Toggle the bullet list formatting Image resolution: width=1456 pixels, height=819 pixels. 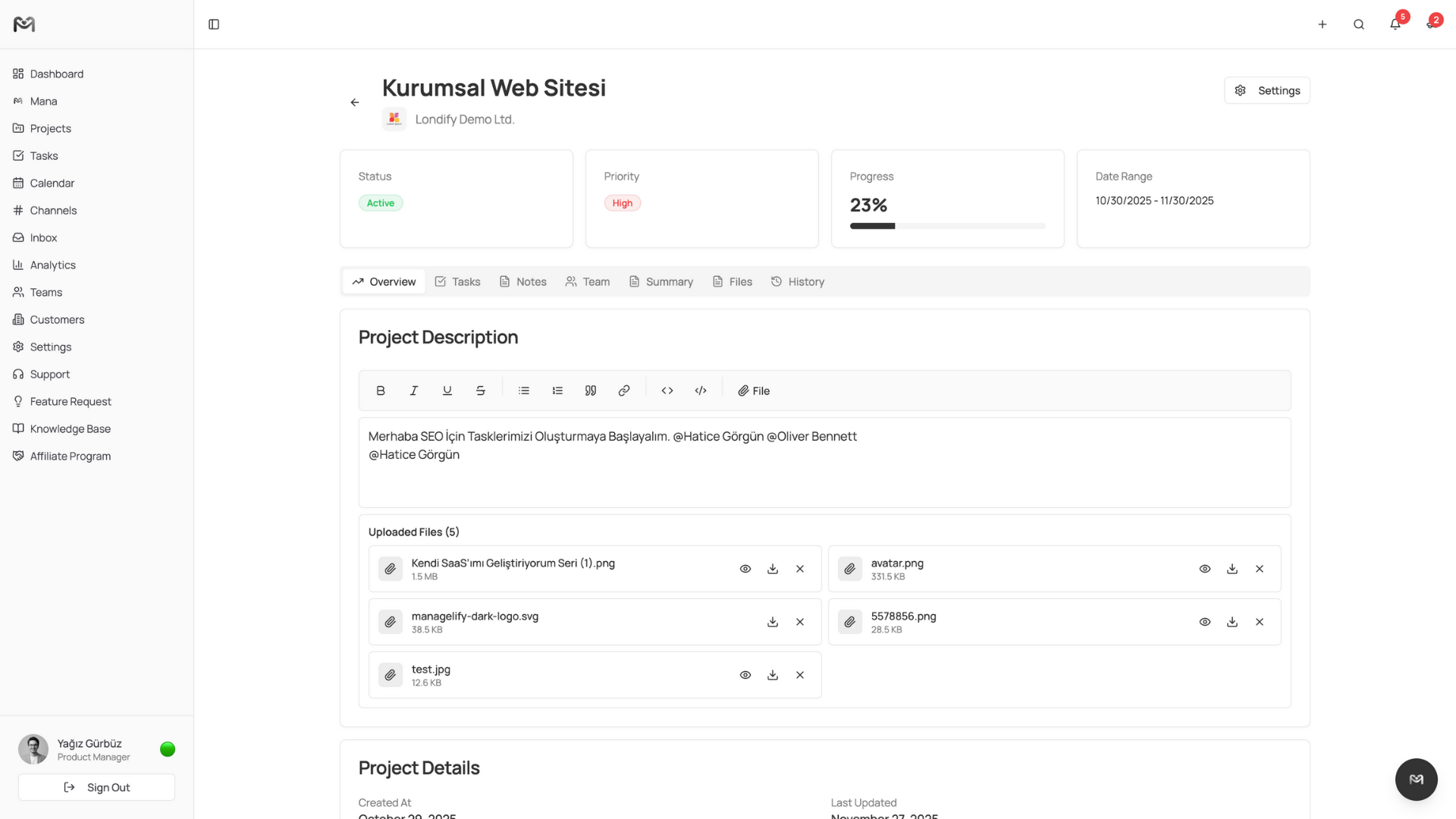tap(523, 391)
